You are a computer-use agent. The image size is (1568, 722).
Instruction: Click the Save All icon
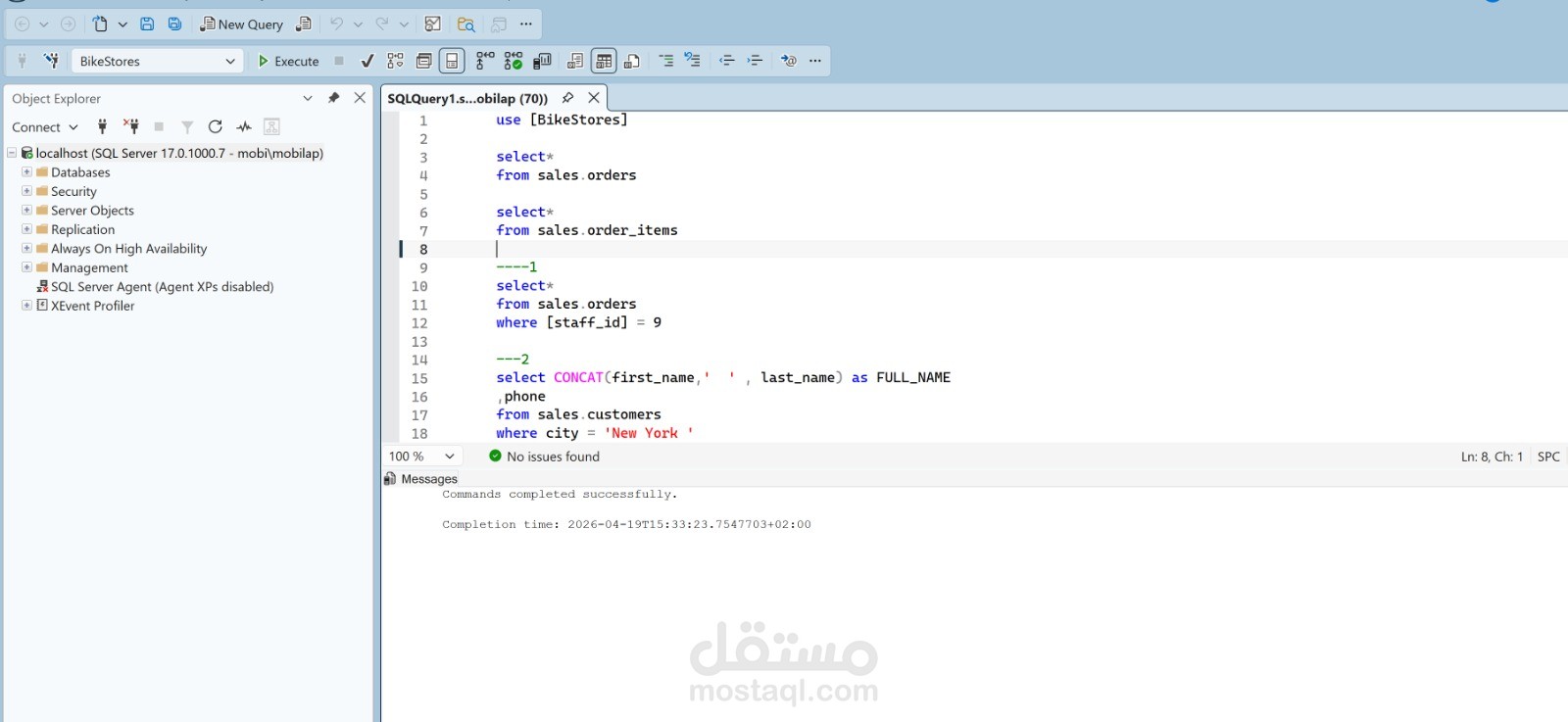click(174, 24)
